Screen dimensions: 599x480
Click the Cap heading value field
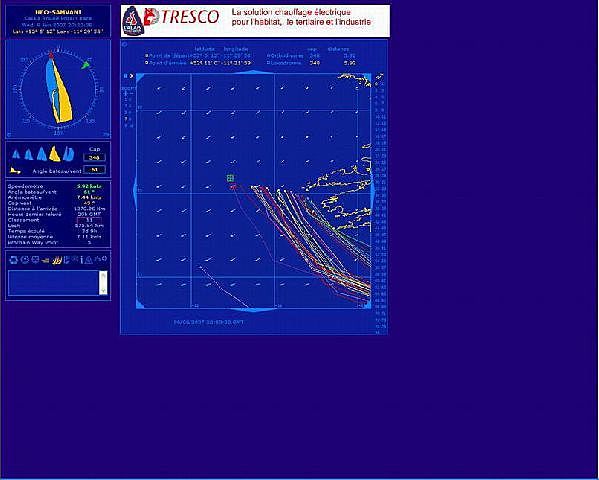click(94, 157)
